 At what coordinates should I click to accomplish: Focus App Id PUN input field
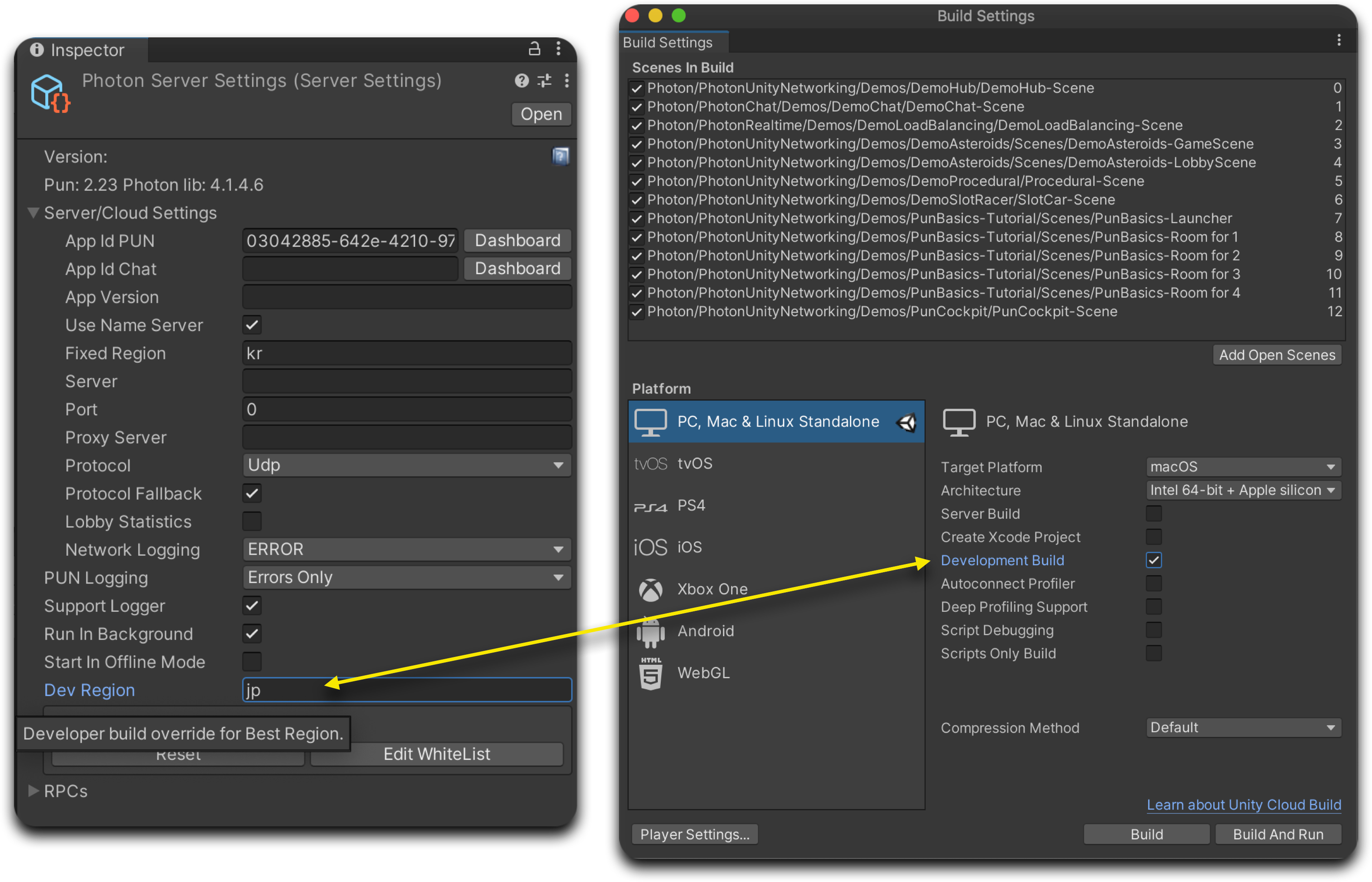[x=350, y=241]
